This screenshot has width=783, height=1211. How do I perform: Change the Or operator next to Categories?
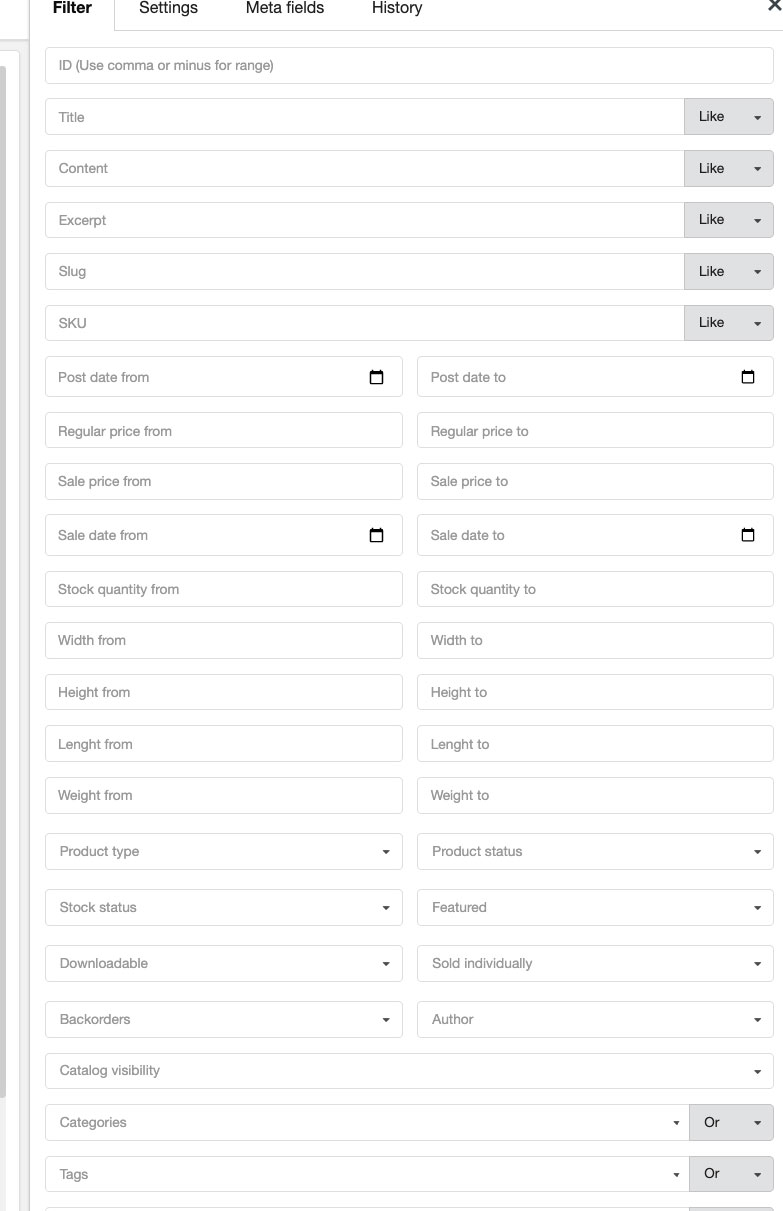[730, 1122]
